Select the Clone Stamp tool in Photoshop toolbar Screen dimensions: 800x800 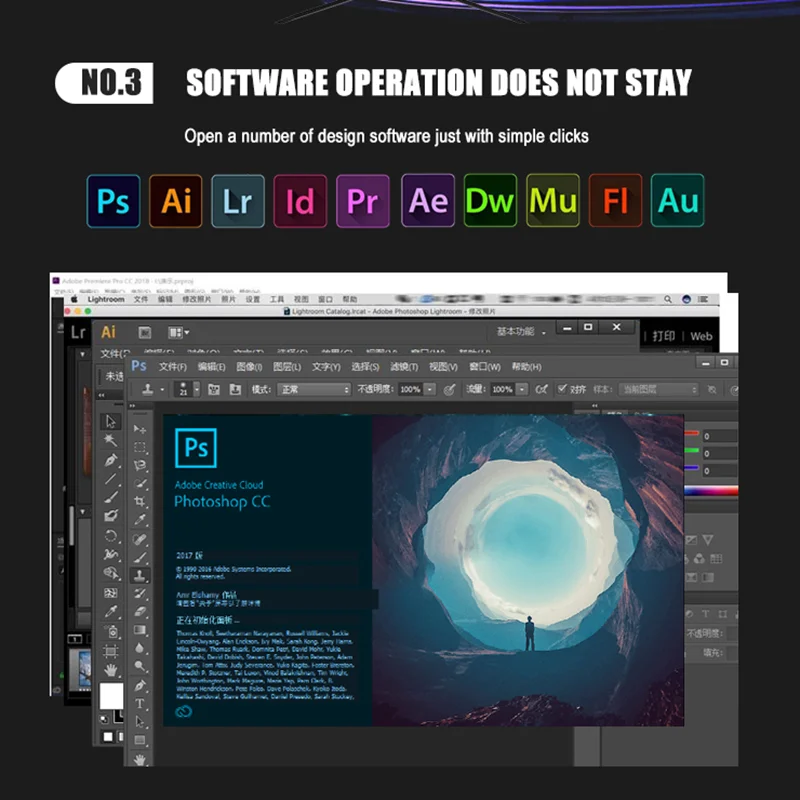point(140,576)
